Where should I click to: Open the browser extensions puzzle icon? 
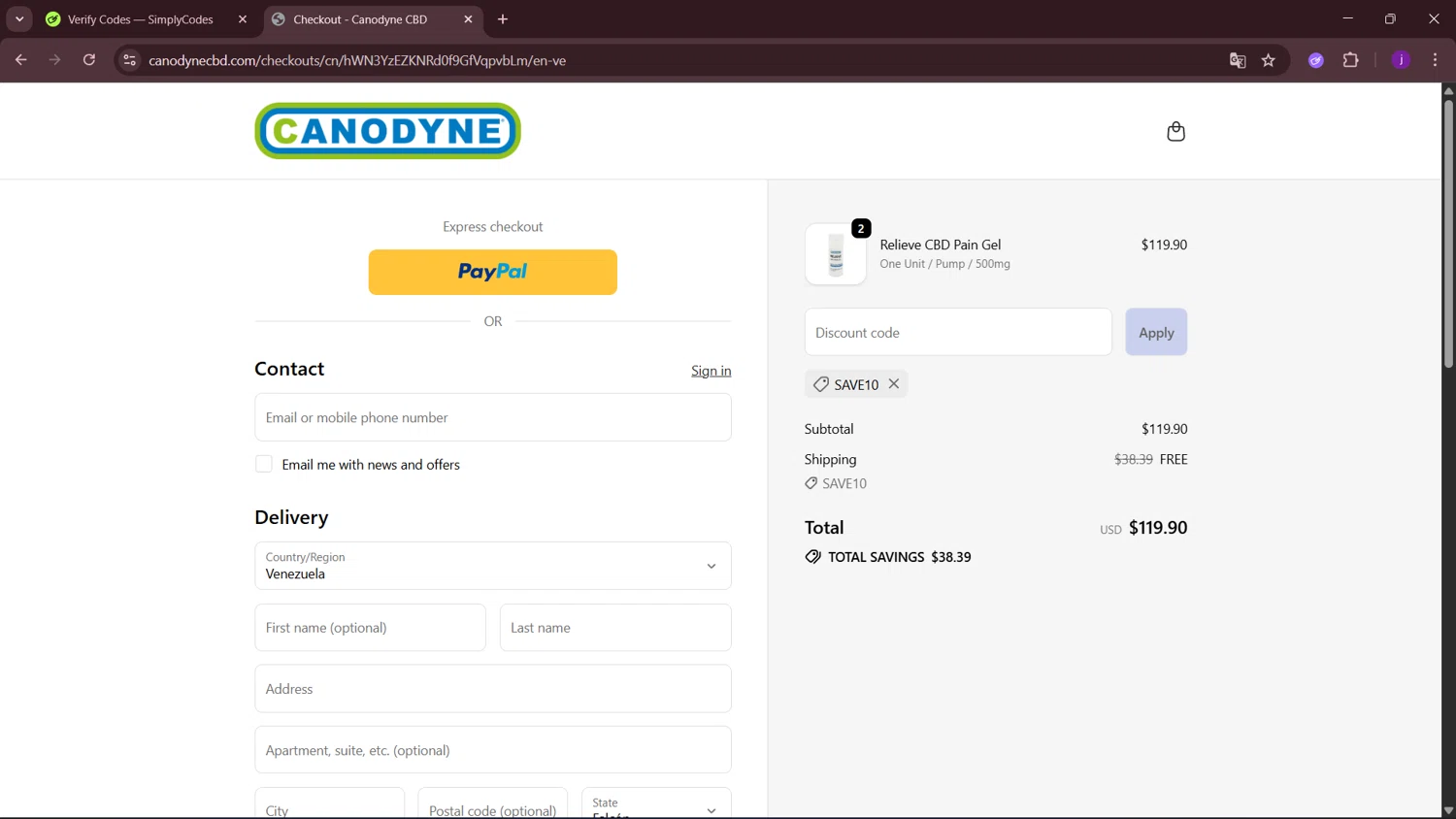coord(1350,60)
